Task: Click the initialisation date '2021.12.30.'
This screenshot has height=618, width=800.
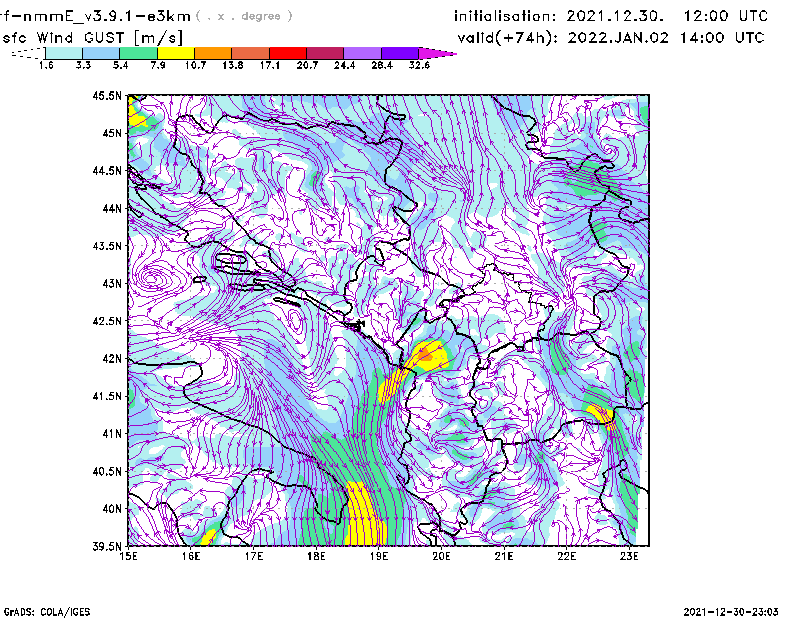Action: pos(615,16)
